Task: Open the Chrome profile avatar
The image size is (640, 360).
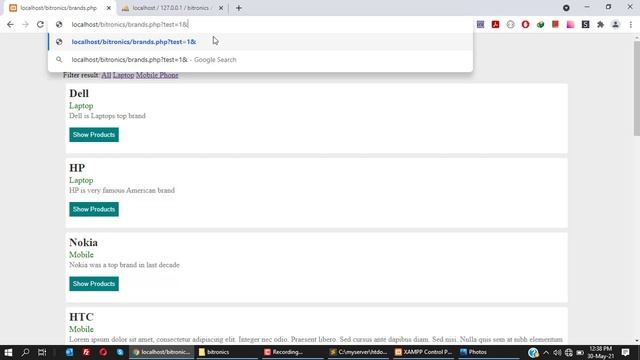Action: pyautogui.click(x=616, y=24)
